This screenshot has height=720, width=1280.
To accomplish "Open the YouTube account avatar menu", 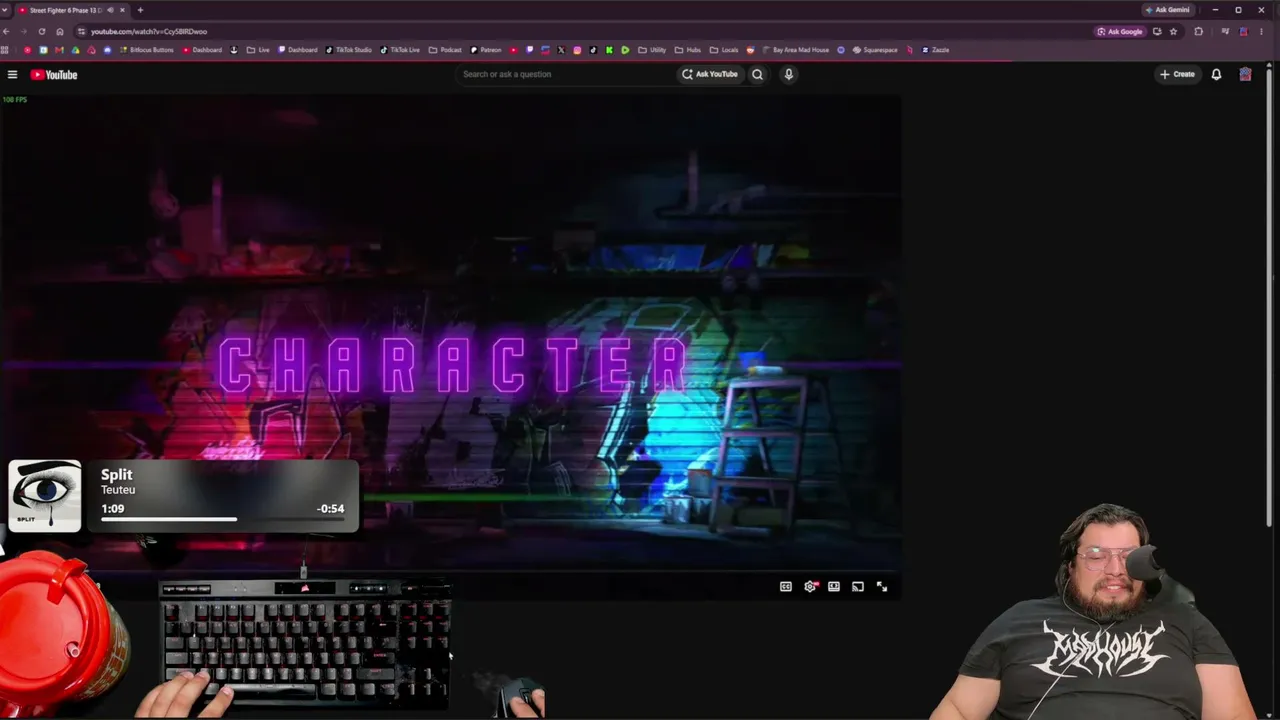I will [1245, 74].
